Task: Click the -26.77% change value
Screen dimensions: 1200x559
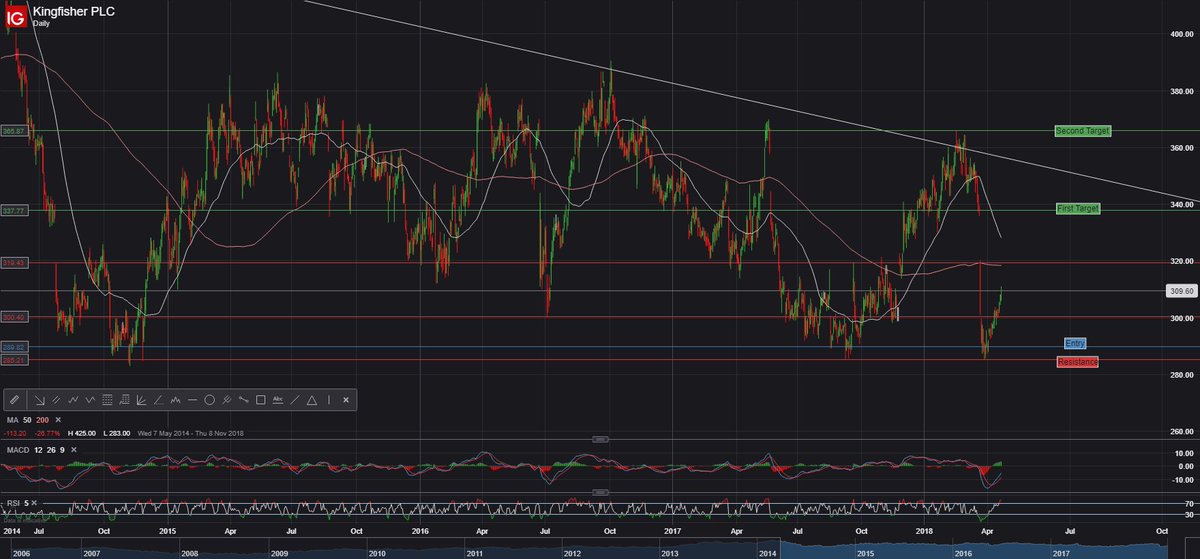Action: pyautogui.click(x=47, y=434)
